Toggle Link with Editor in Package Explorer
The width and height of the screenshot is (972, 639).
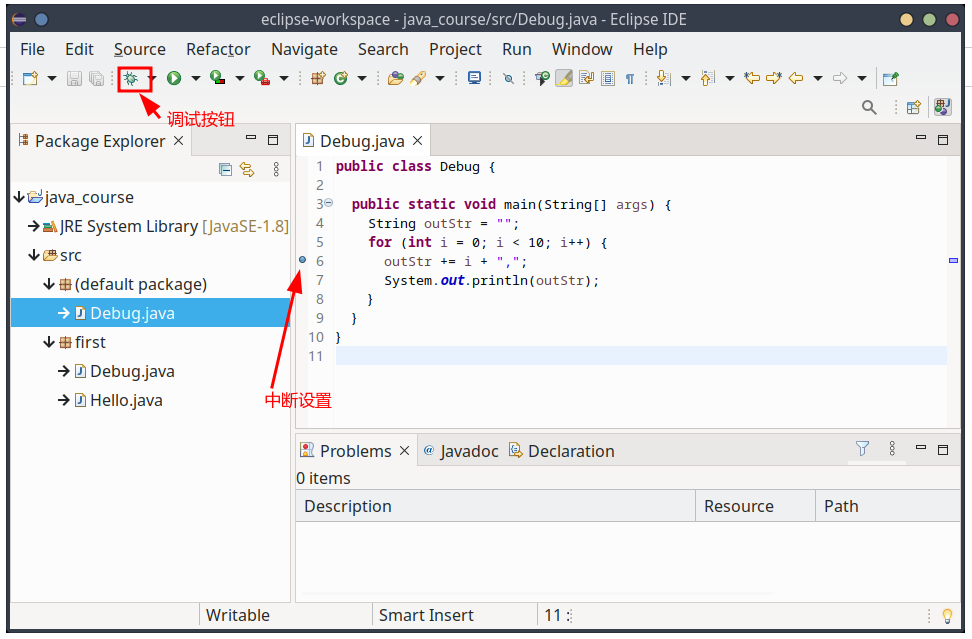pos(247,170)
